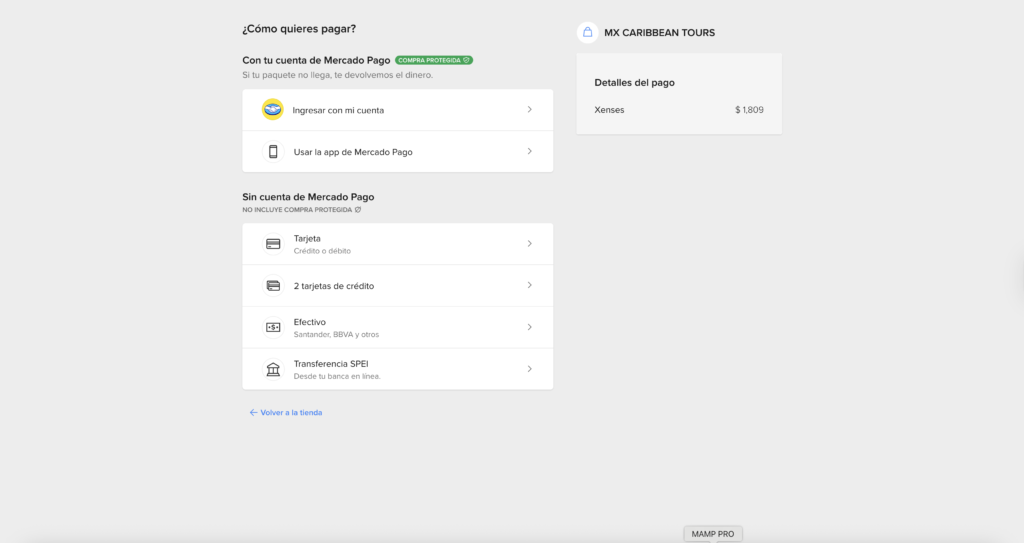Click the back arrow before Volver a la tienda
This screenshot has width=1024, height=543.
pyautogui.click(x=253, y=412)
